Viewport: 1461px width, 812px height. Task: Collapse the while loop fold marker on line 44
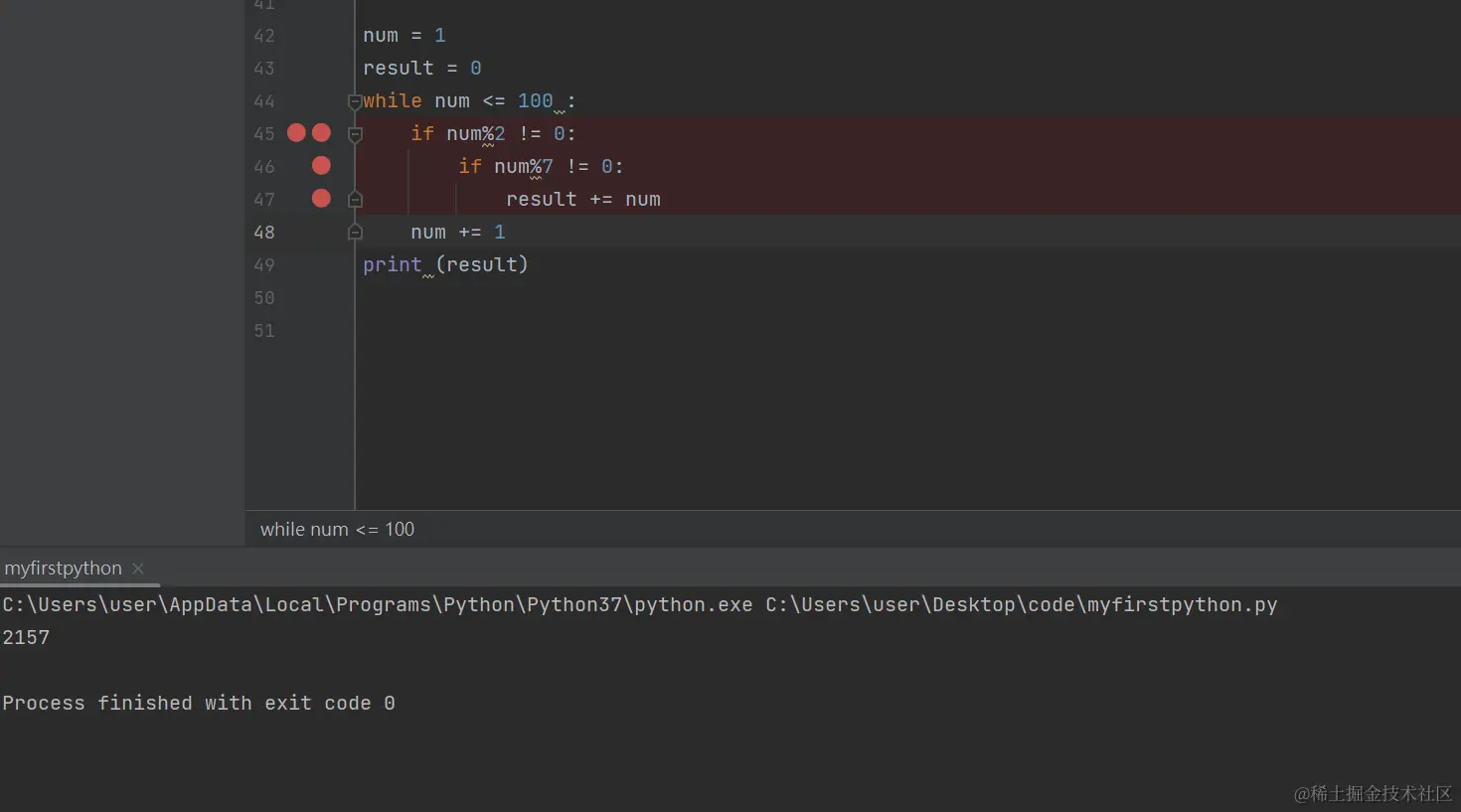click(355, 101)
